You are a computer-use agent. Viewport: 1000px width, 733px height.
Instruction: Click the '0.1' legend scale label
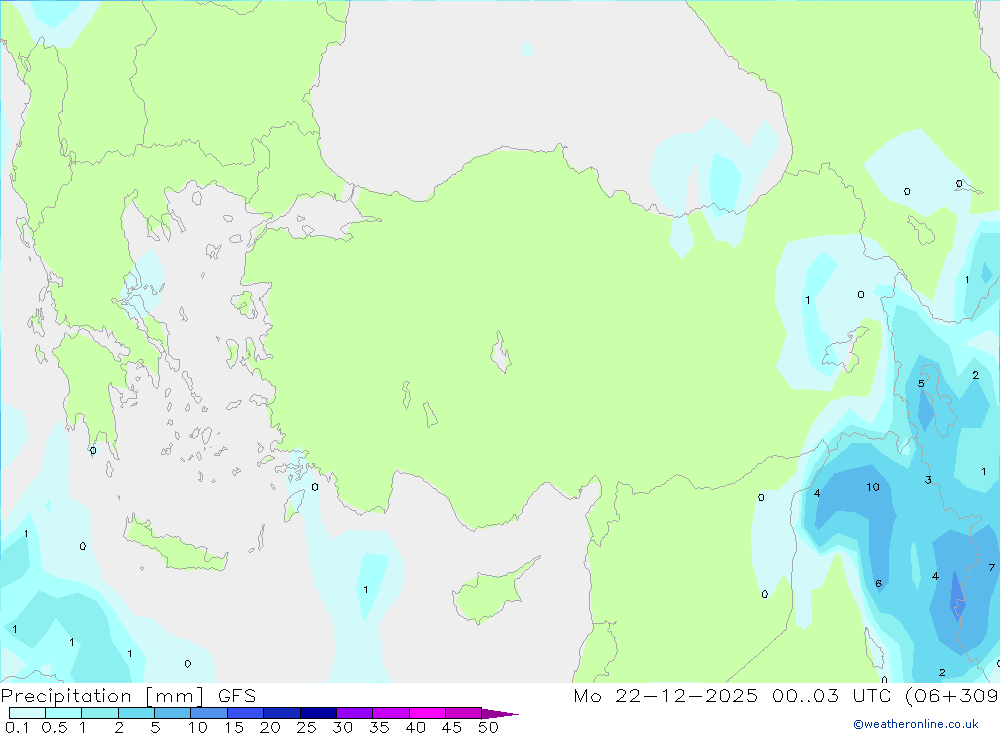pyautogui.click(x=17, y=727)
